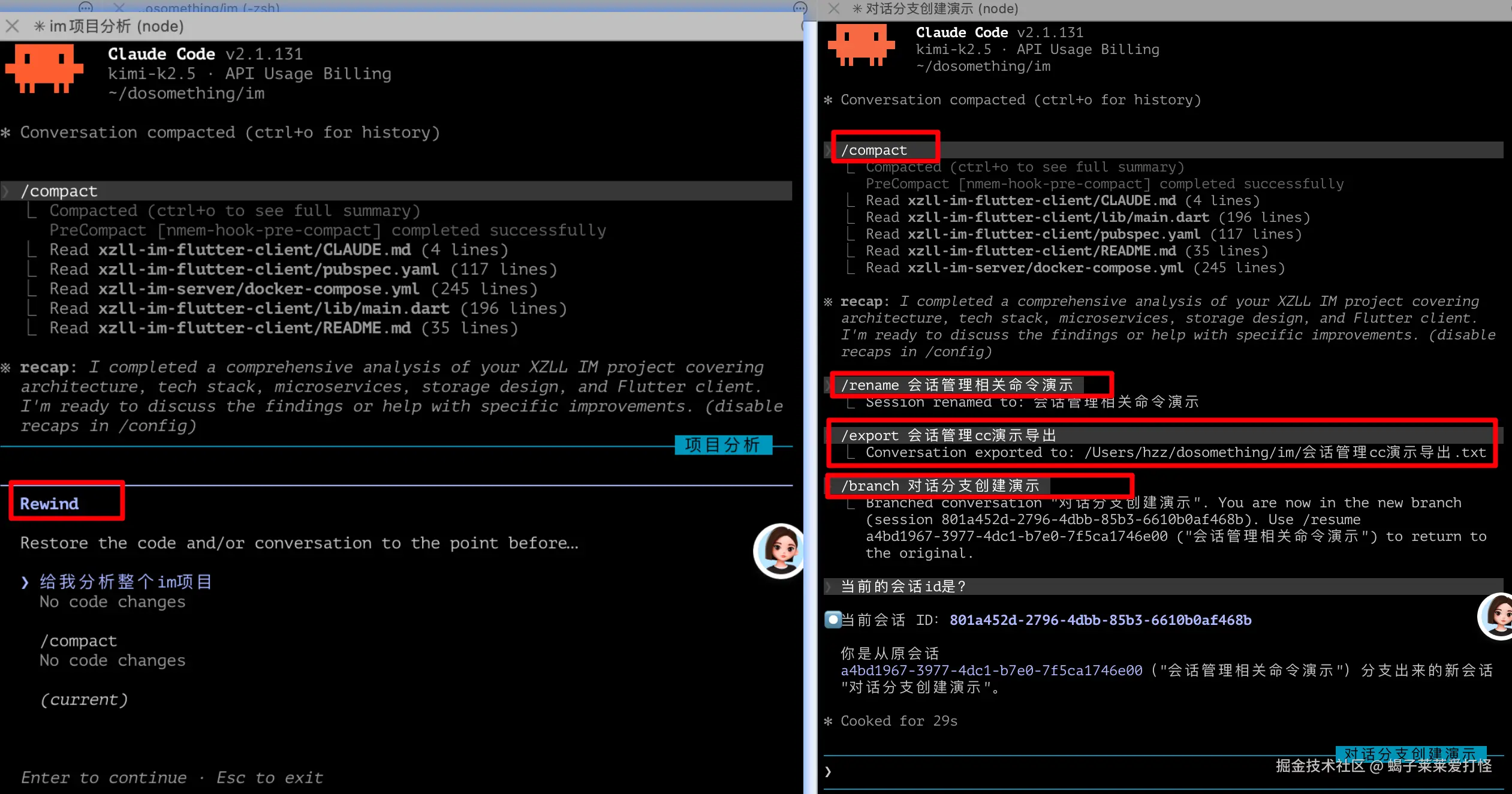Click "Read xzll-im-flutter-client/CLAUDE.md" in the left pane

[x=279, y=249]
